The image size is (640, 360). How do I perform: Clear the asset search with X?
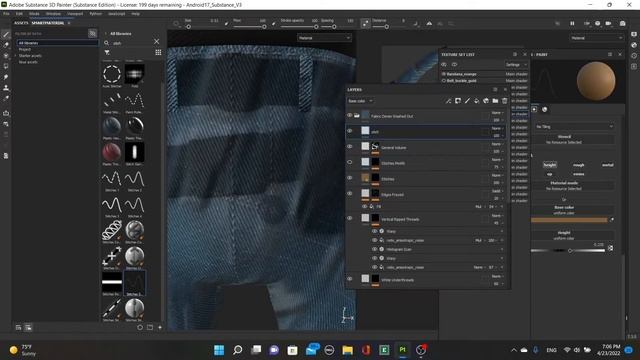157,42
